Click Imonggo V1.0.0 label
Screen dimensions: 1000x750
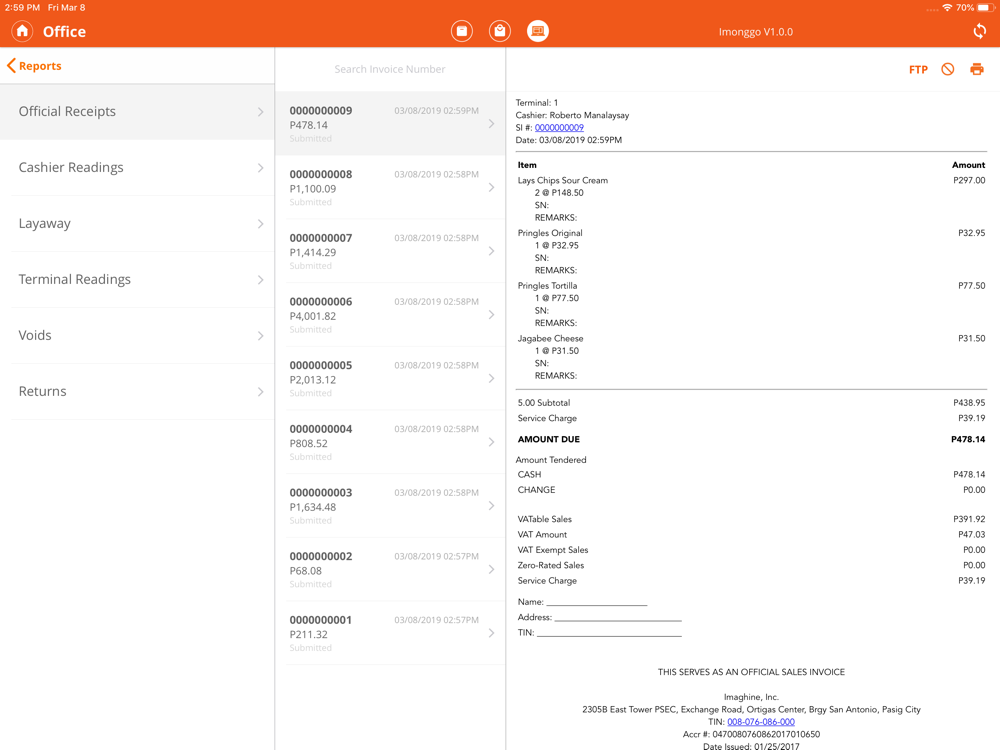pyautogui.click(x=756, y=32)
